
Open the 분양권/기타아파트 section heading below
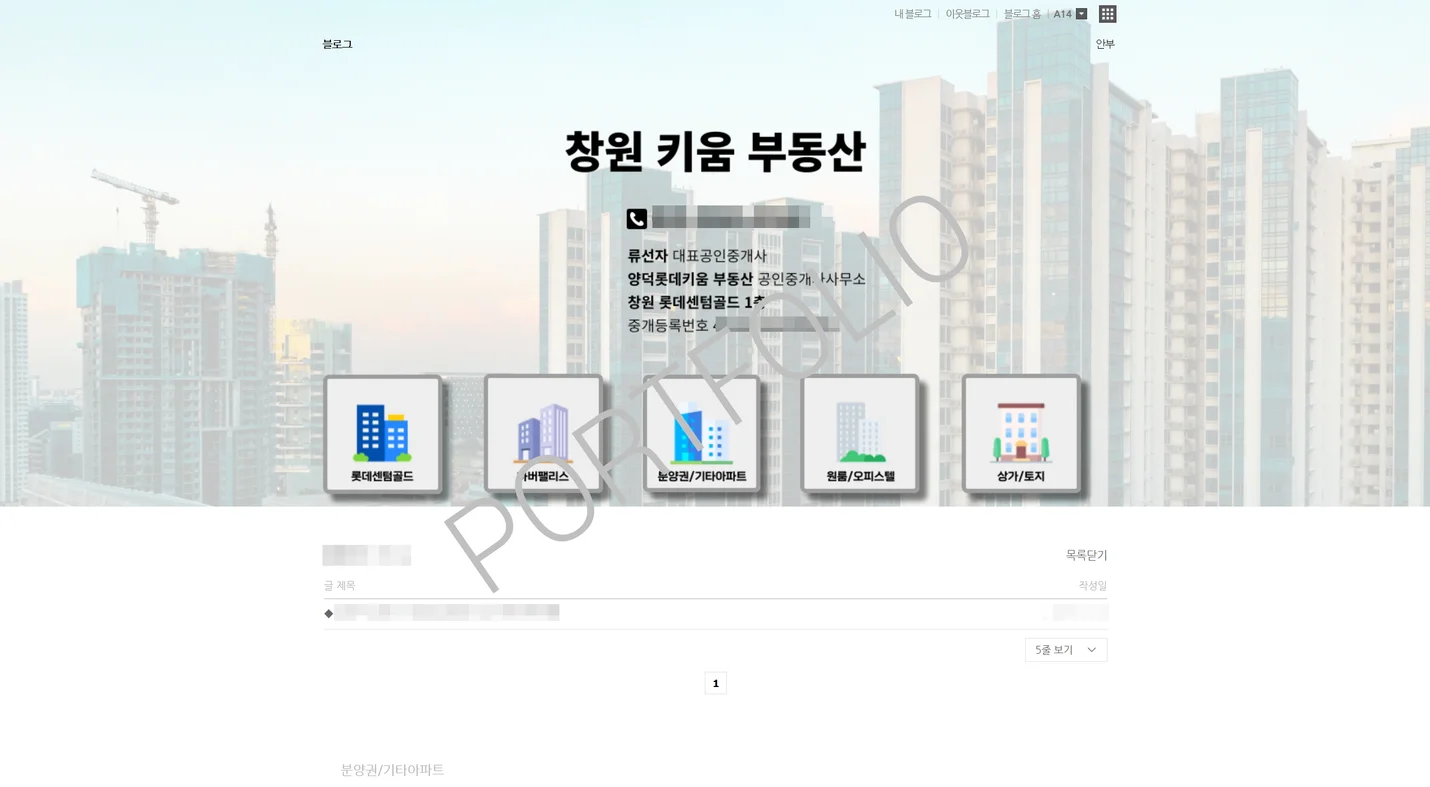392,770
